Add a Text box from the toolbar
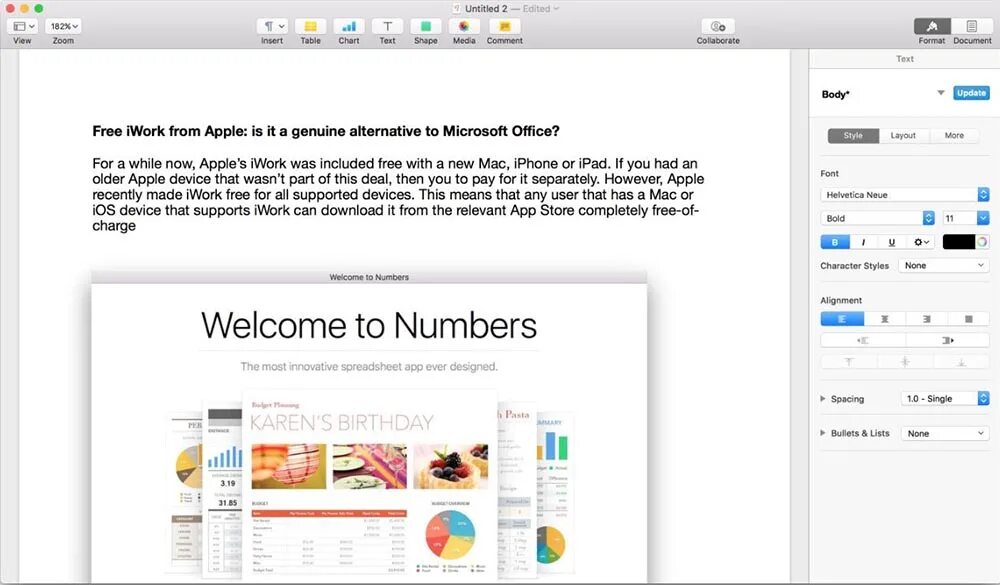 (x=387, y=26)
